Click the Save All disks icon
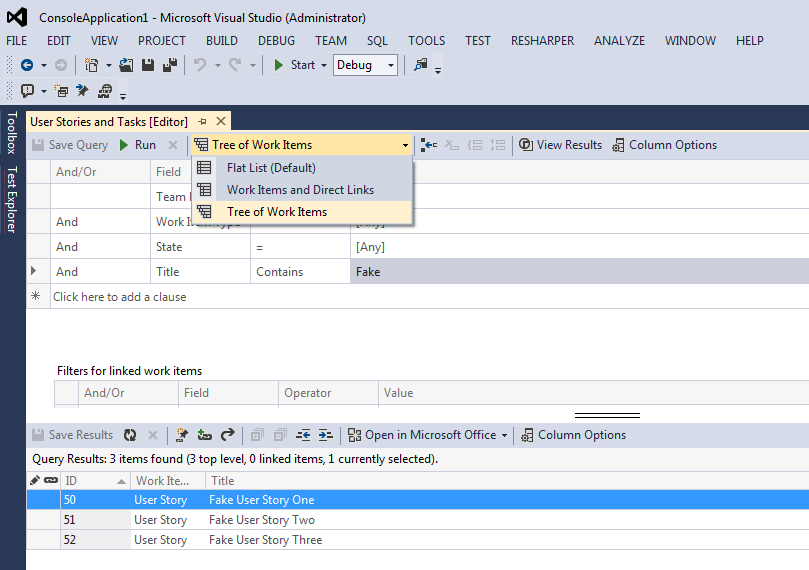 click(170, 65)
